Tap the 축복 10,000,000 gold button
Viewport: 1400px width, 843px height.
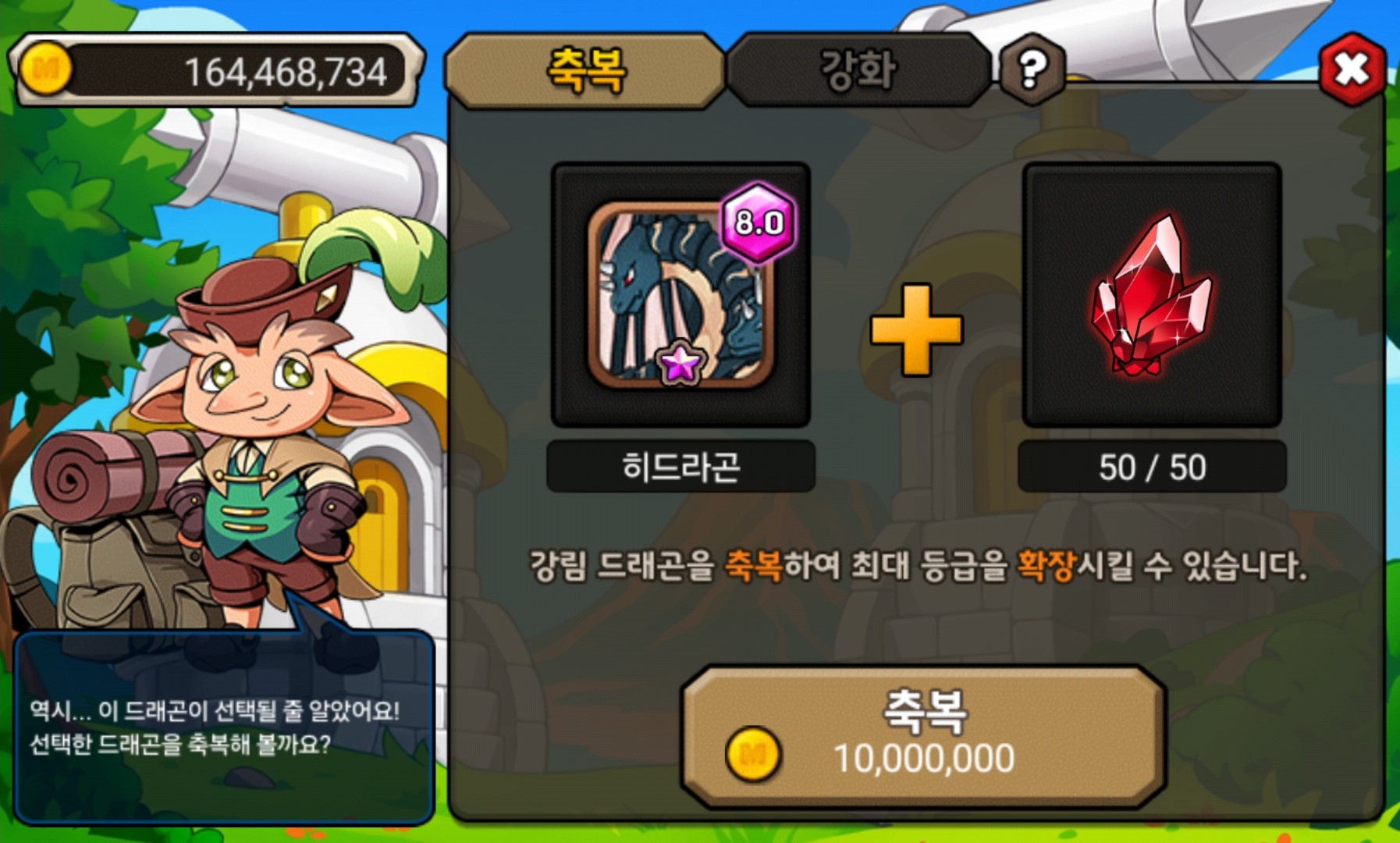click(x=924, y=737)
